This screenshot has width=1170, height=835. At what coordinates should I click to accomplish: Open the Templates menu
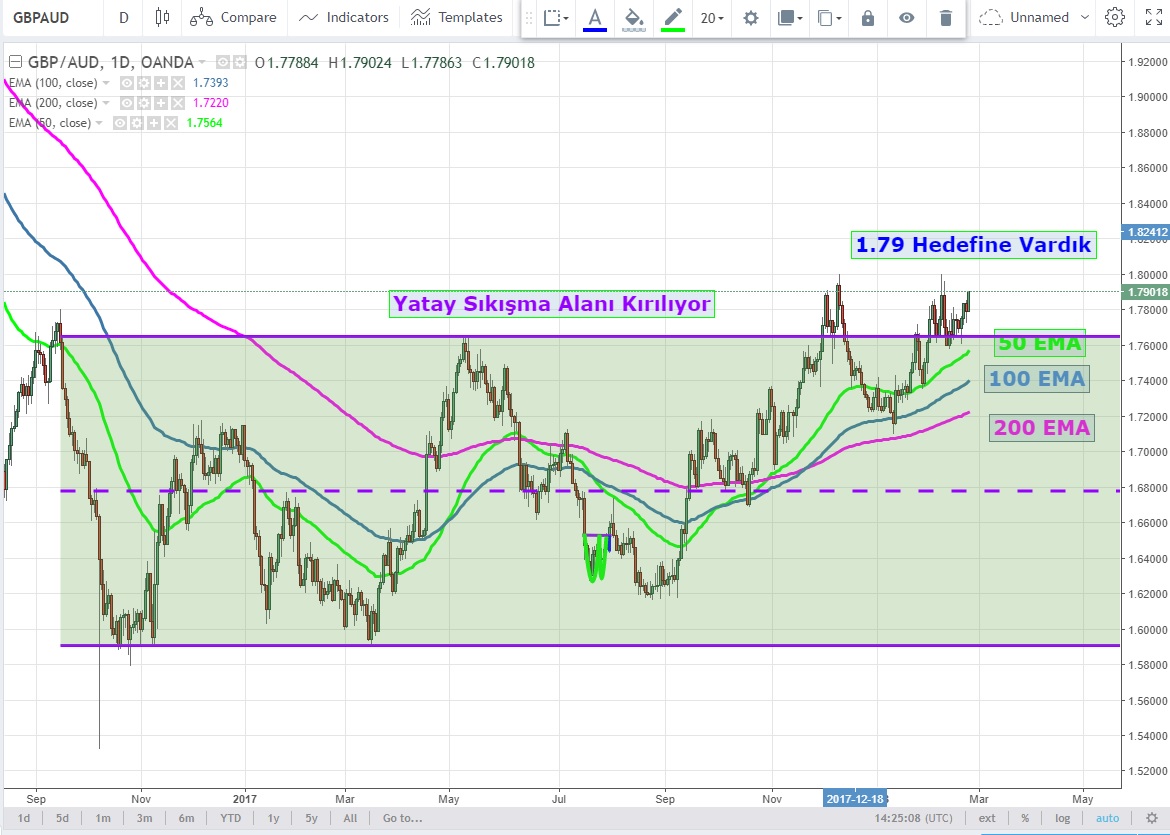coord(456,17)
